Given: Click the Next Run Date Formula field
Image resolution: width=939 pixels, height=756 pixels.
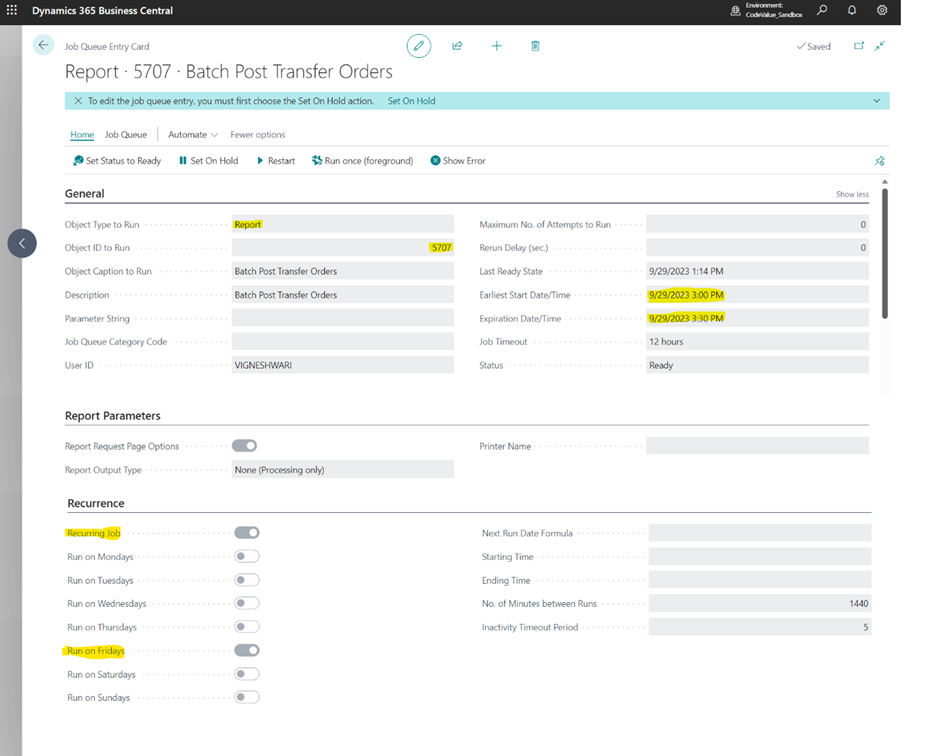Looking at the screenshot, I should [759, 533].
